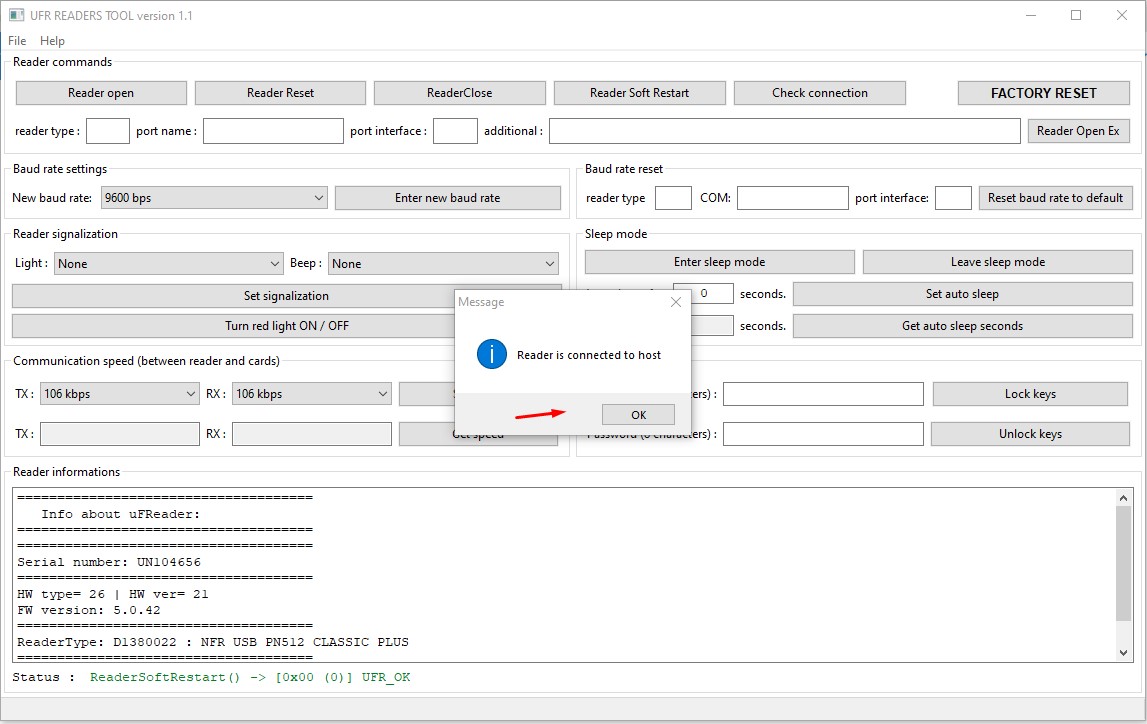Image resolution: width=1147 pixels, height=724 pixels.
Task: Click the Enter sleep mode button
Action: point(720,262)
